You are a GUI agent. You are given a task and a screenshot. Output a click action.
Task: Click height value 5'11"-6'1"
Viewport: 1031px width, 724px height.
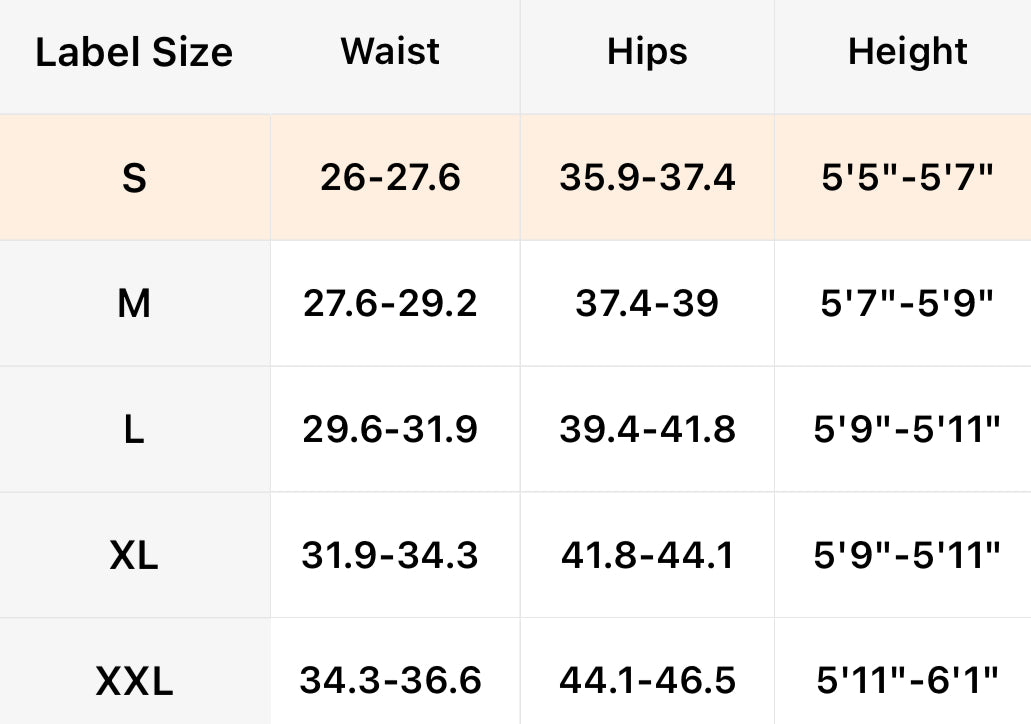pyautogui.click(x=907, y=681)
